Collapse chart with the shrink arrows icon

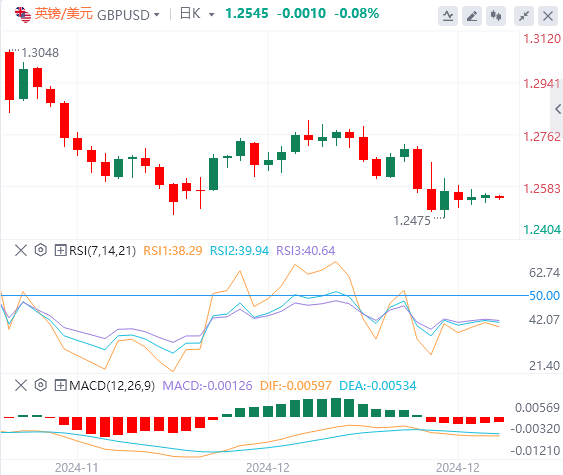(524, 16)
